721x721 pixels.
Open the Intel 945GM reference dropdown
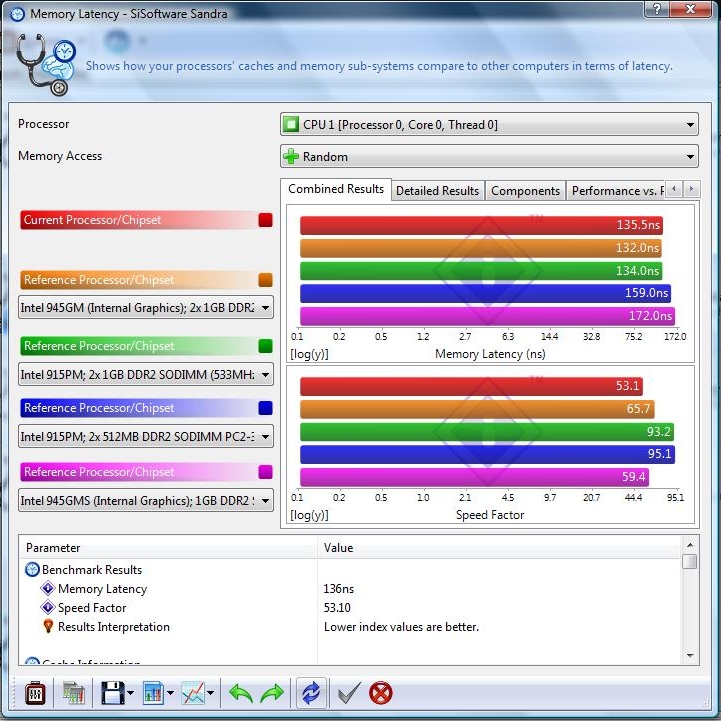point(146,308)
